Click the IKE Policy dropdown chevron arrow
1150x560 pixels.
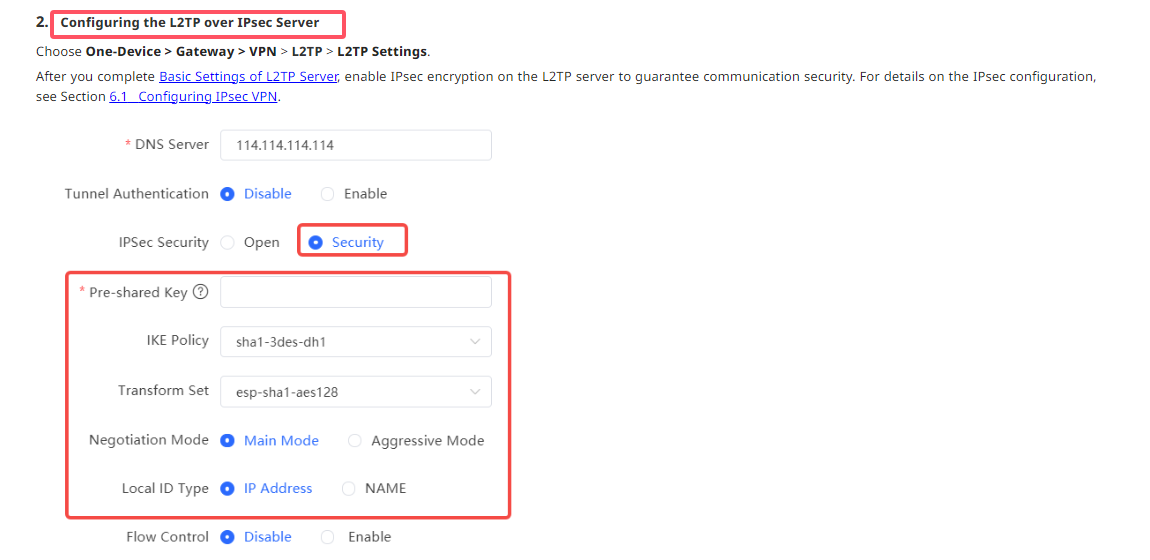click(x=475, y=342)
